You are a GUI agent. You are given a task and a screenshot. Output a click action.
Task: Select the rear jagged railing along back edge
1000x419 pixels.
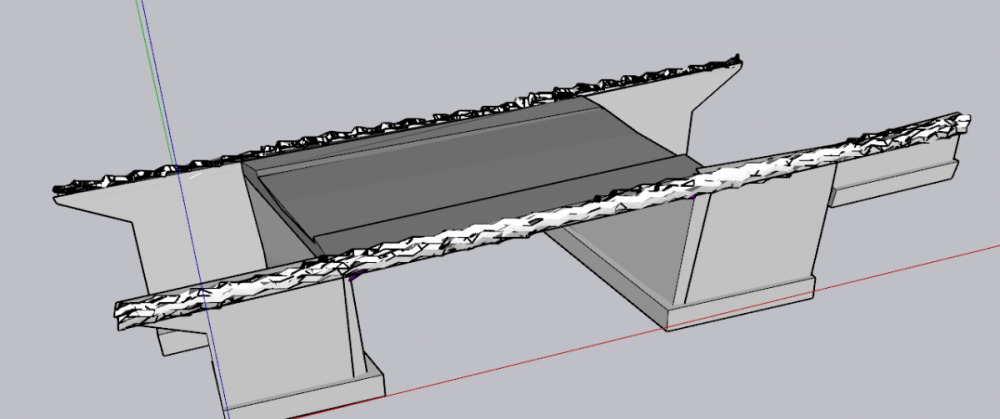click(x=395, y=124)
